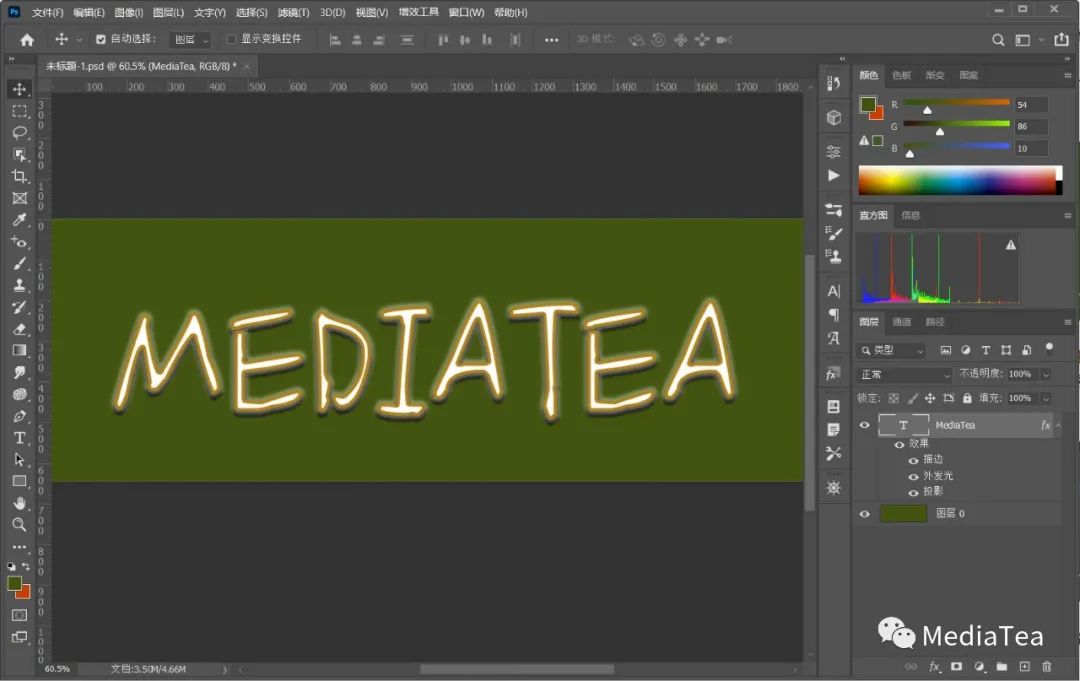Select the Rectangle shape tool
Screen dimensions: 1080x681
click(x=19, y=481)
